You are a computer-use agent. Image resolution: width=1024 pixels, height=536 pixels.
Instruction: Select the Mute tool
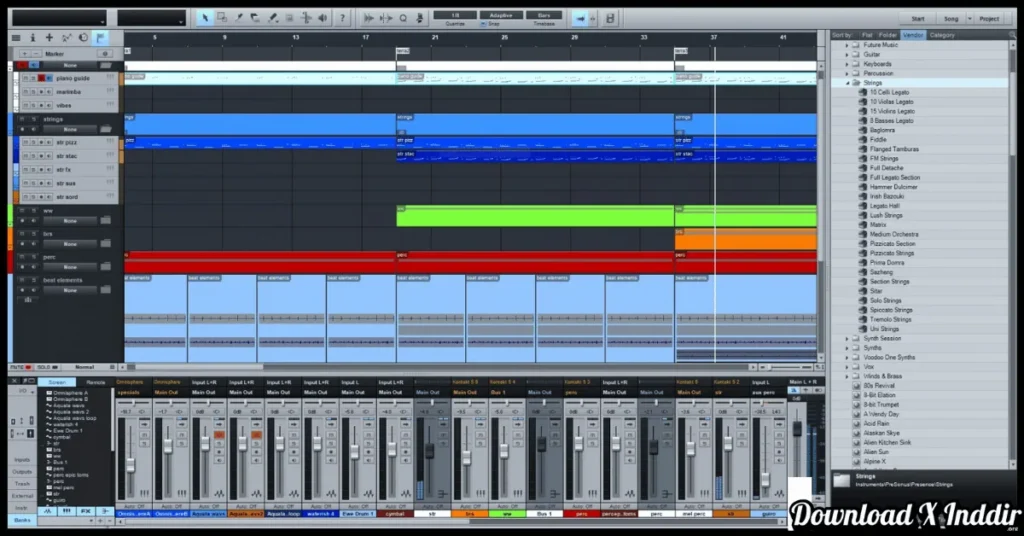(x=289, y=18)
